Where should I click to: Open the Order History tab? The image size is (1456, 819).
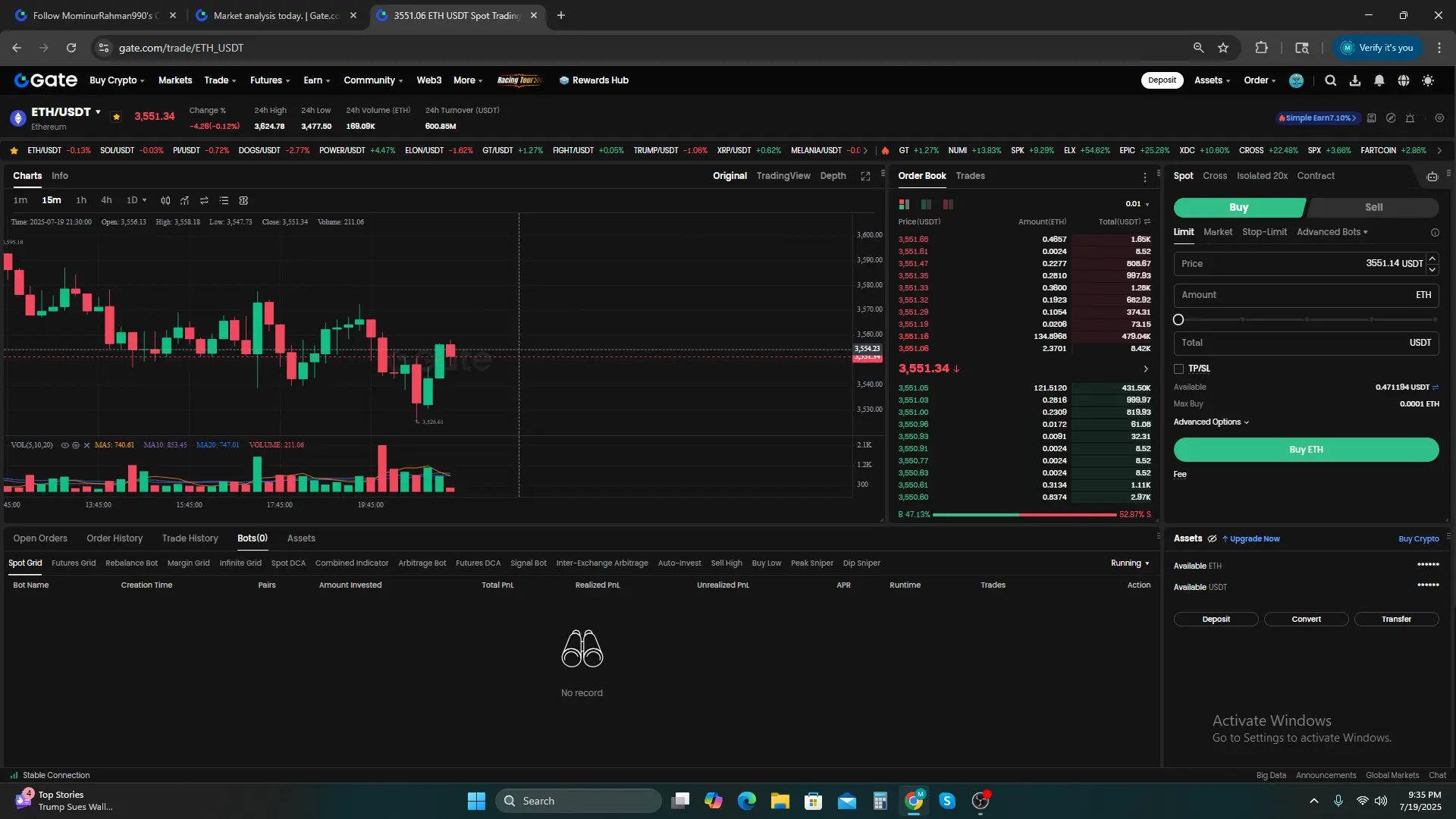click(115, 538)
